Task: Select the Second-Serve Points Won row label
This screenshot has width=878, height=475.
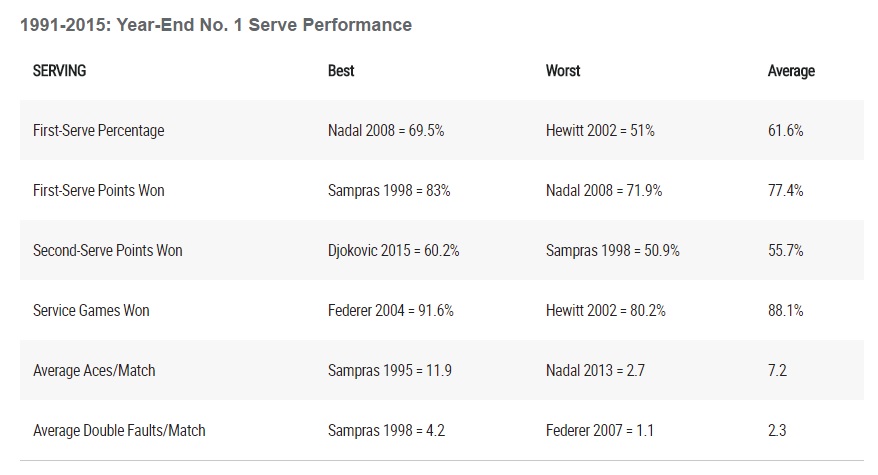Action: pos(108,251)
